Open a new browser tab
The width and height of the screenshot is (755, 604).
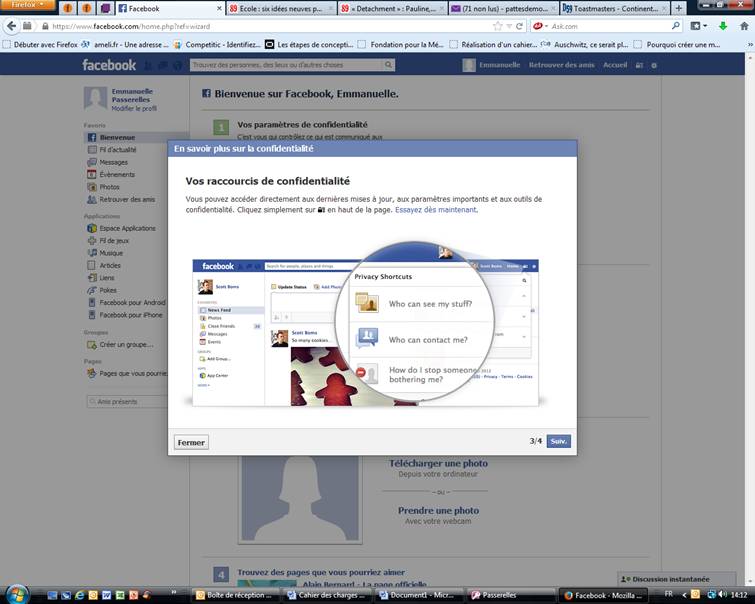(678, 8)
